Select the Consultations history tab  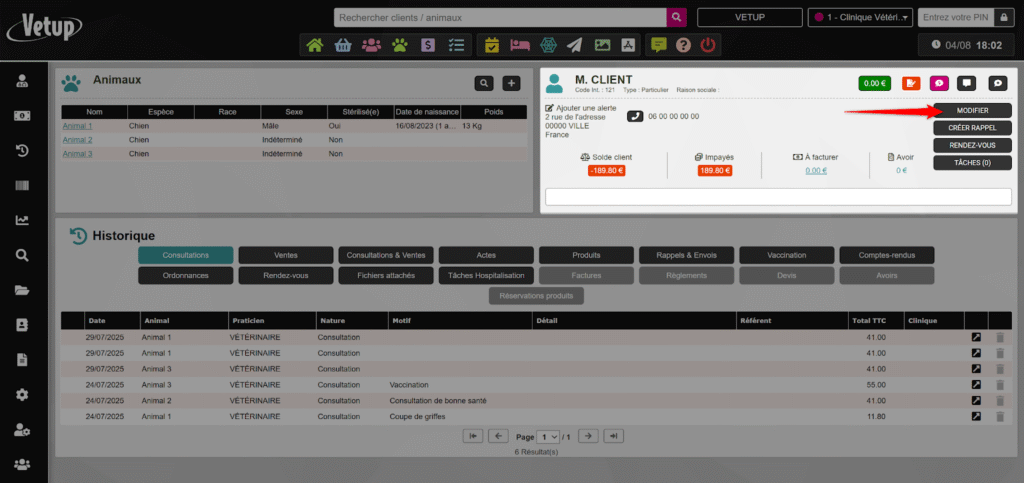[185, 255]
